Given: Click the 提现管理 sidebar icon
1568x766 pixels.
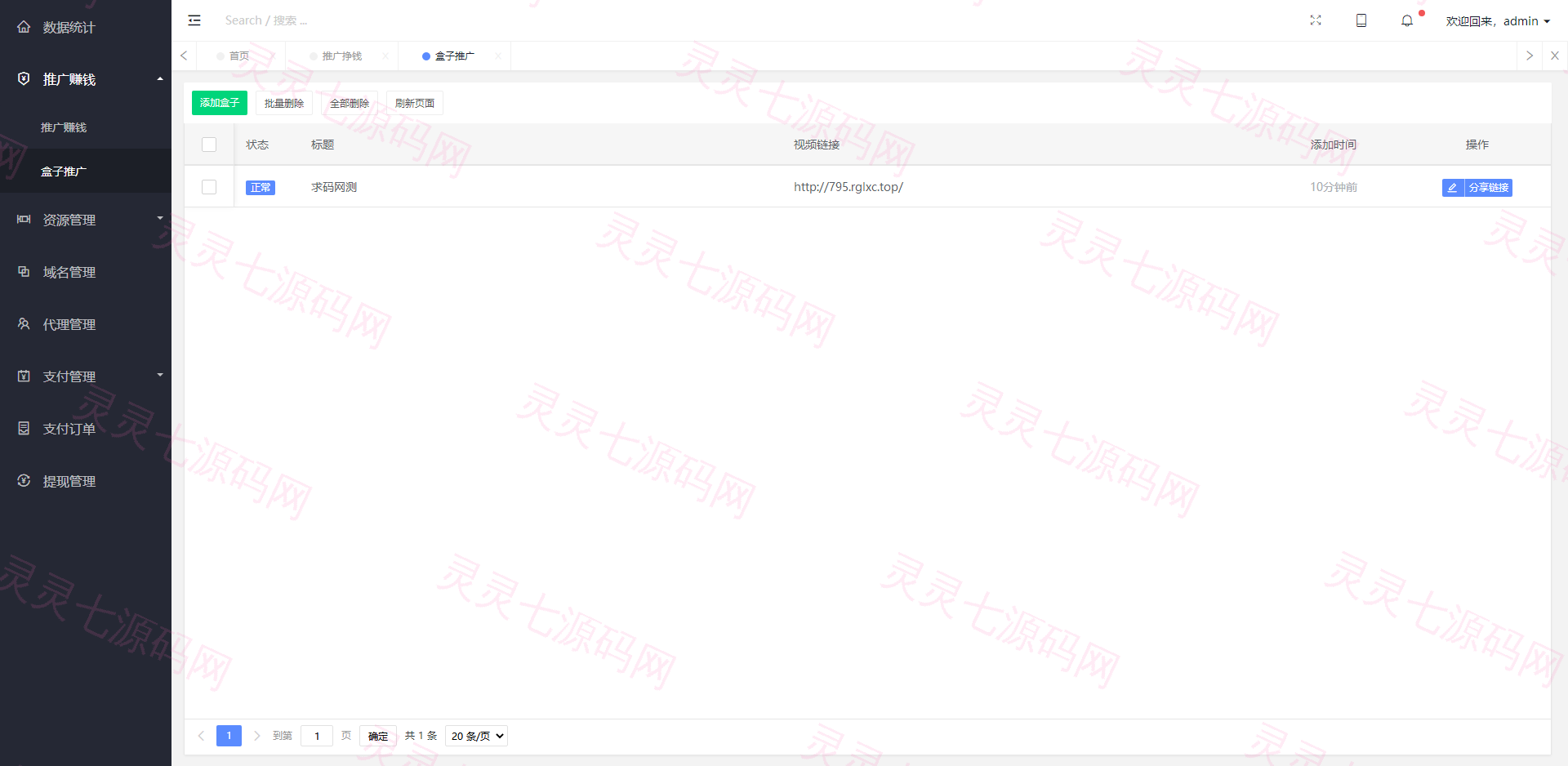Looking at the screenshot, I should (24, 481).
